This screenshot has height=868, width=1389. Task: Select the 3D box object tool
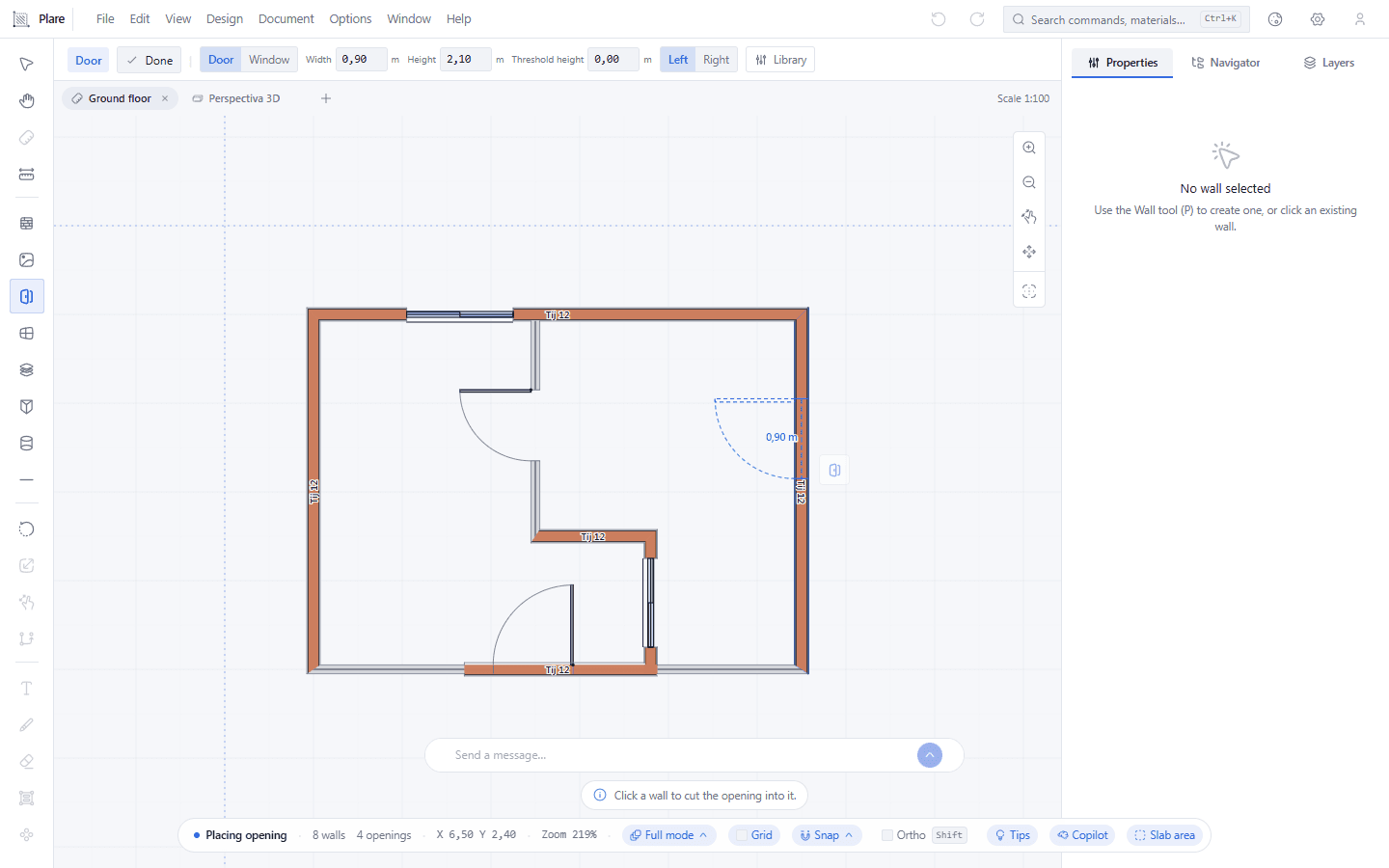click(x=27, y=406)
